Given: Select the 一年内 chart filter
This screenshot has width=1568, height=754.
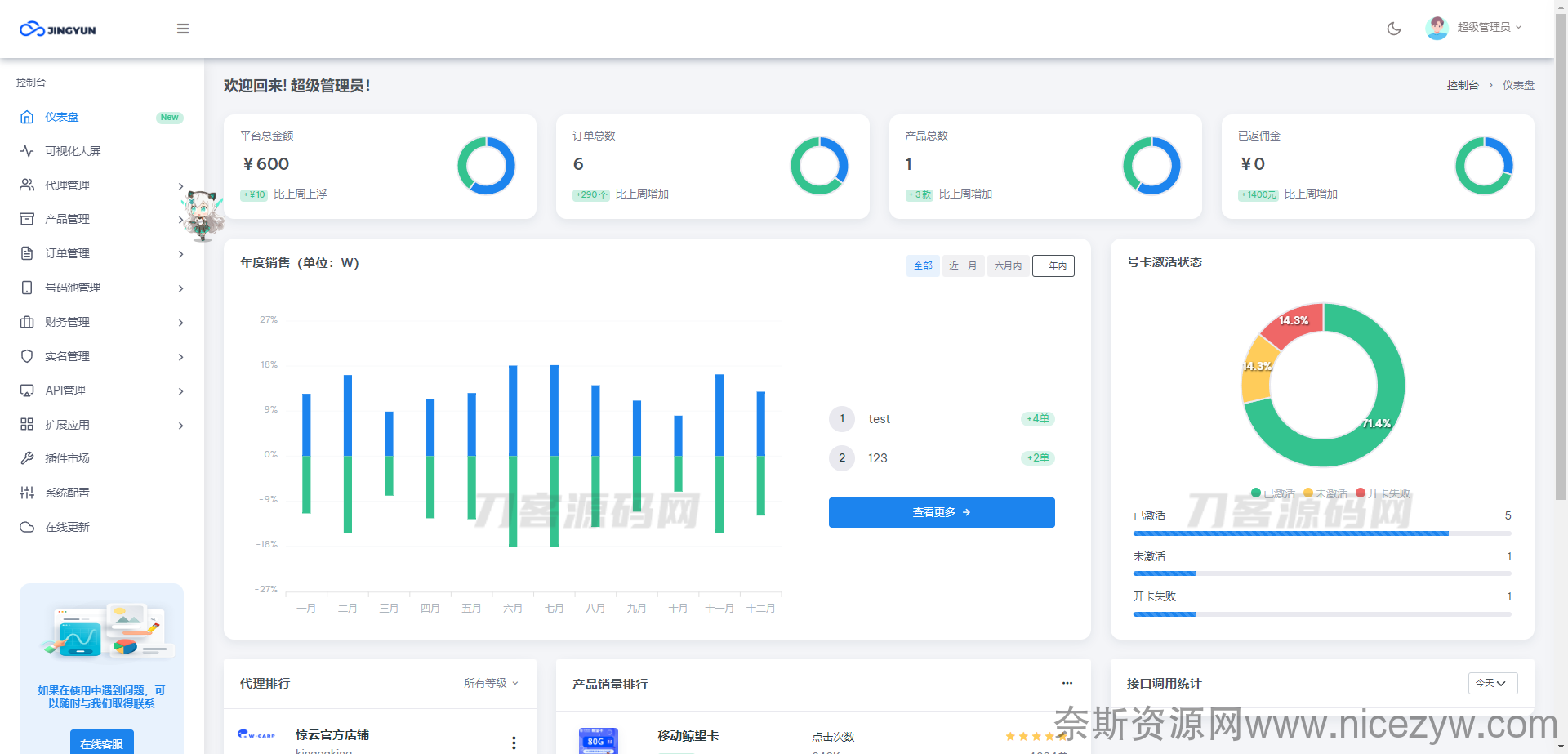Looking at the screenshot, I should pyautogui.click(x=1053, y=265).
